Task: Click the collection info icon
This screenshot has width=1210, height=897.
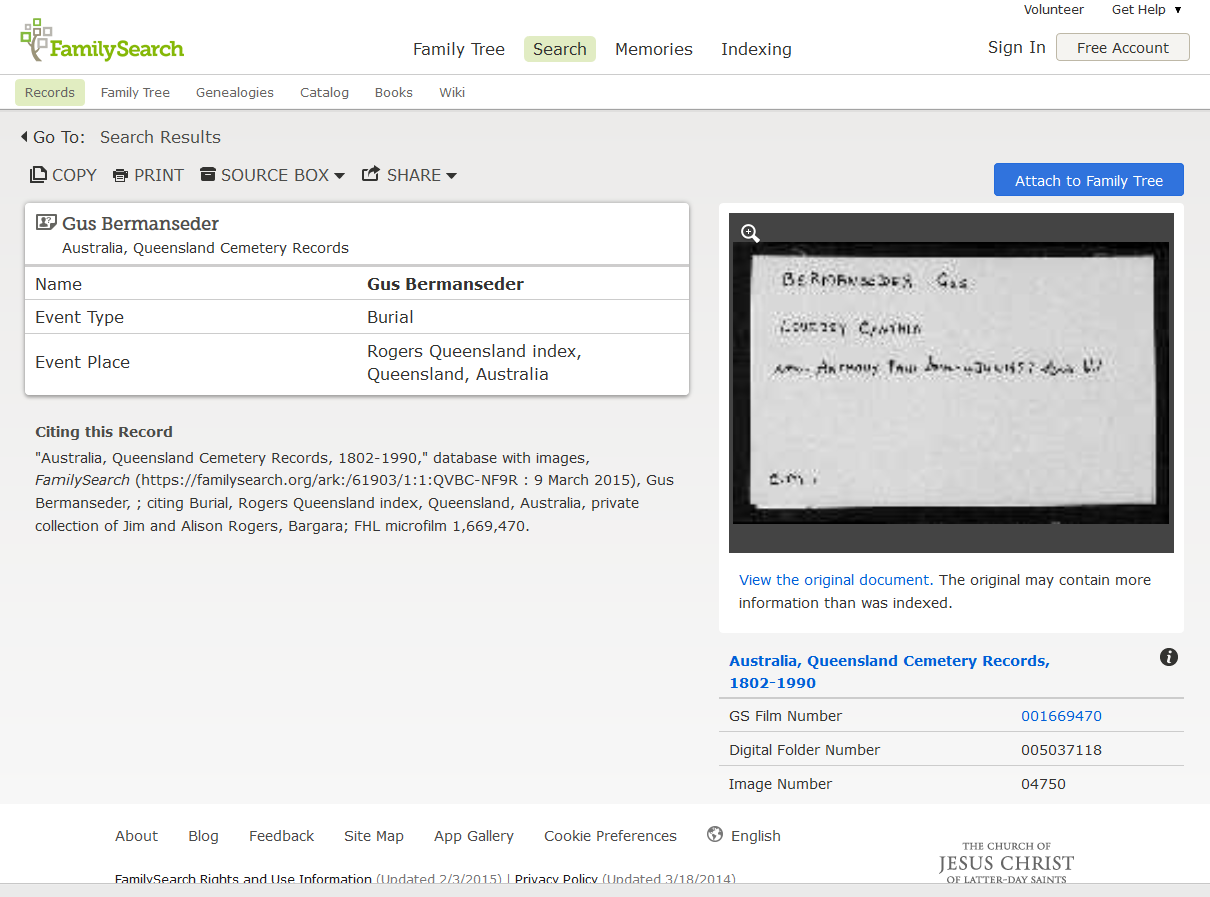Action: coord(1169,657)
